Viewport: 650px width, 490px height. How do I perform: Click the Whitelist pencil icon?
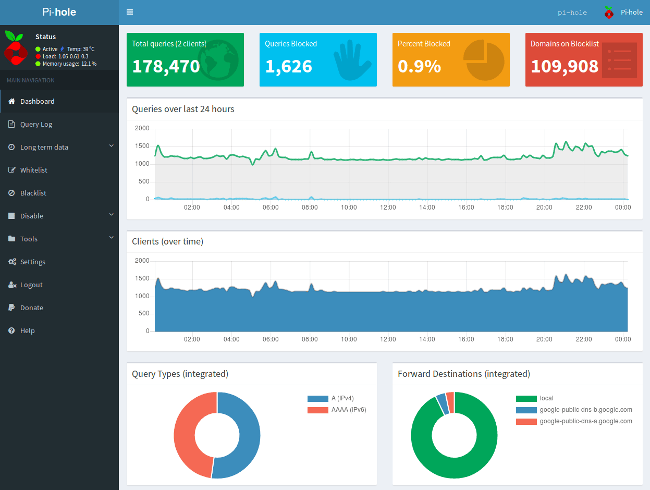(x=11, y=170)
